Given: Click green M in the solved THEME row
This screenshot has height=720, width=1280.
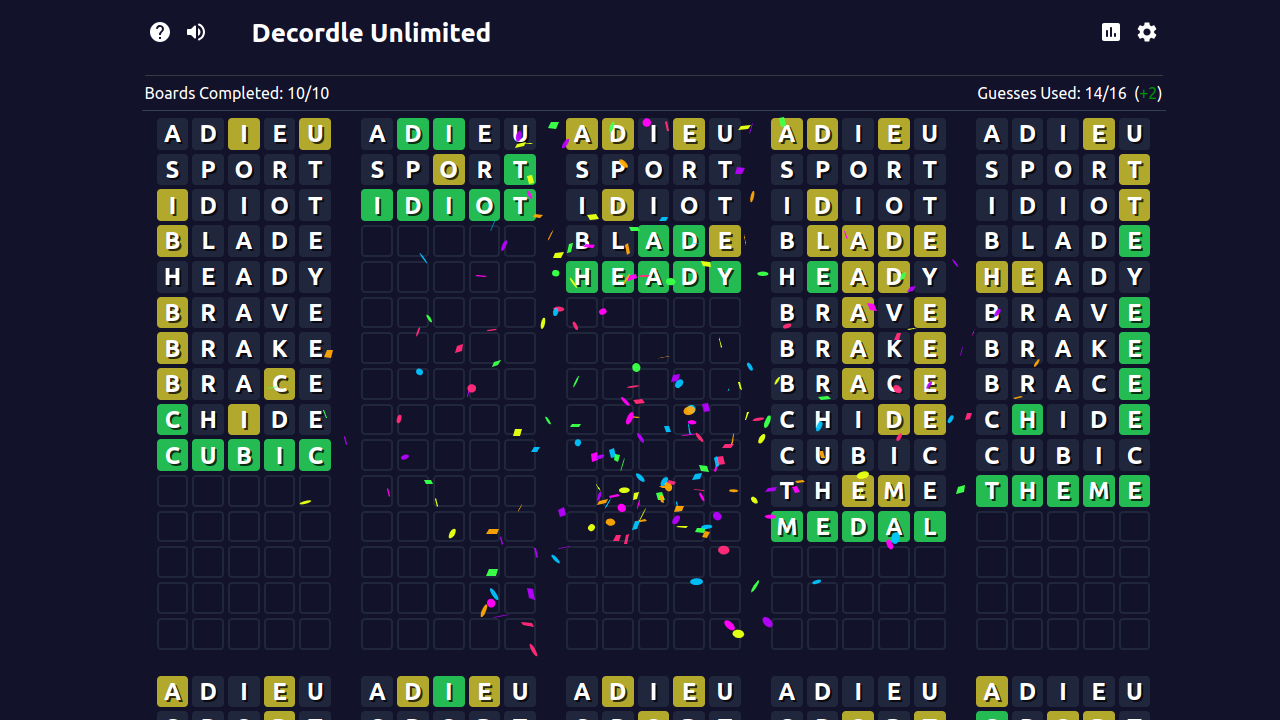Looking at the screenshot, I should 1099,491.
